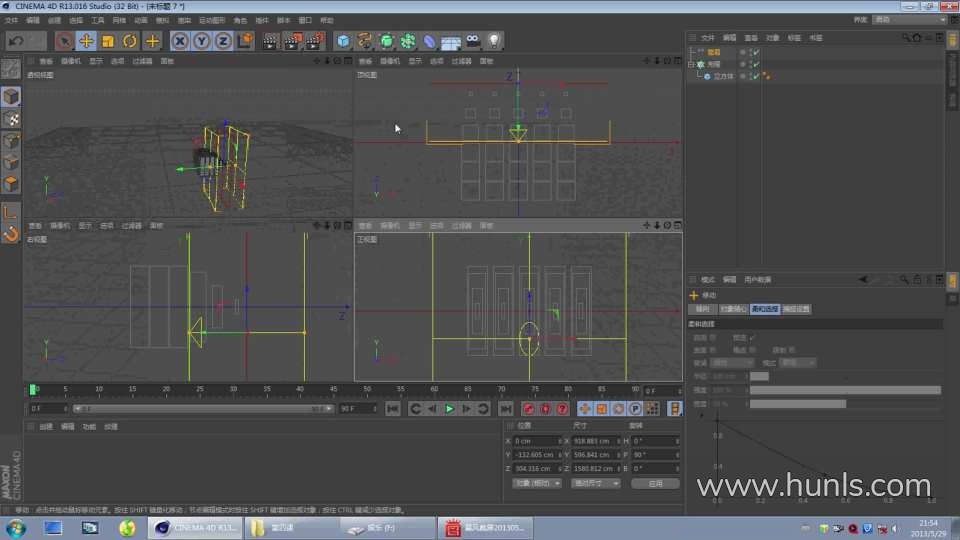The image size is (960, 540).
Task: Open the File menu in menu bar
Action: pos(10,20)
